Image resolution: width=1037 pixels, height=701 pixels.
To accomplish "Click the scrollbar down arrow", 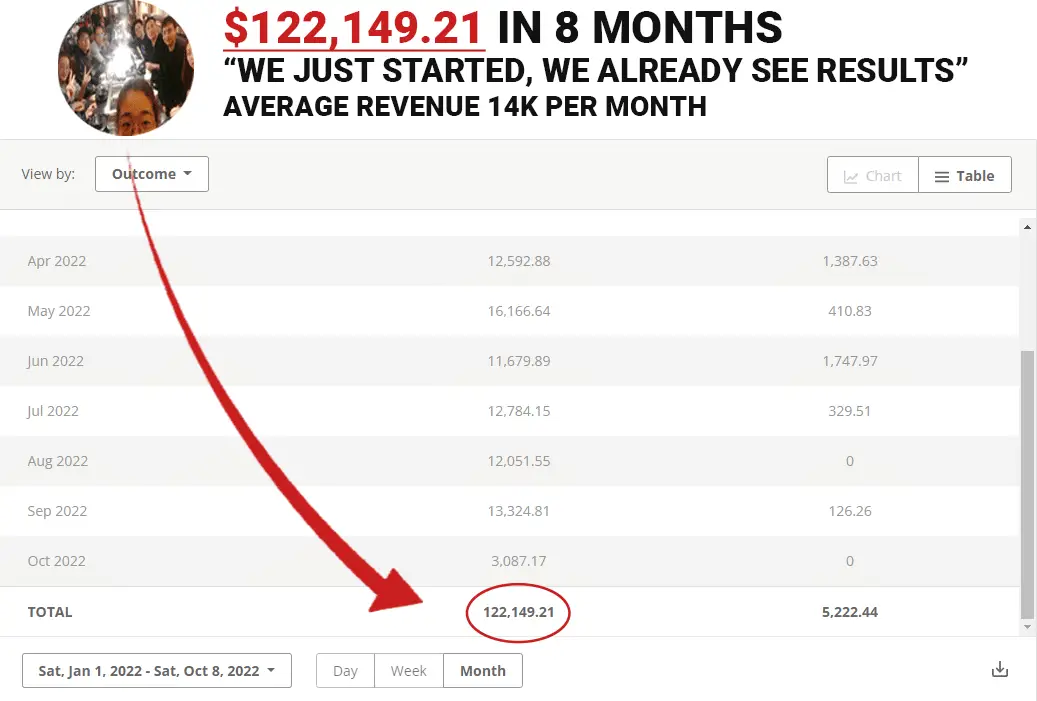I will click(1027, 627).
